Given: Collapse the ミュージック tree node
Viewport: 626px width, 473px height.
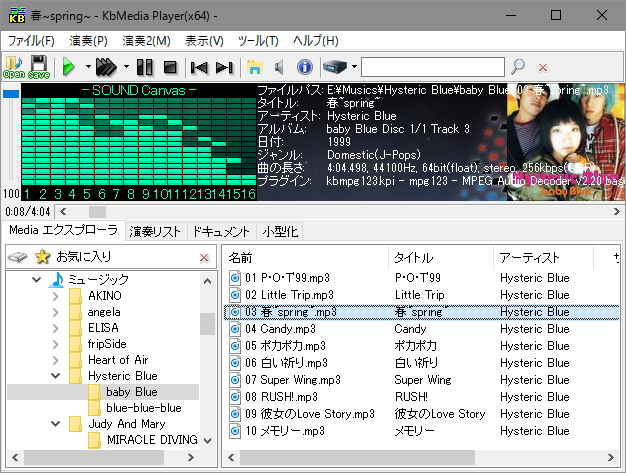Looking at the screenshot, I should (37, 279).
